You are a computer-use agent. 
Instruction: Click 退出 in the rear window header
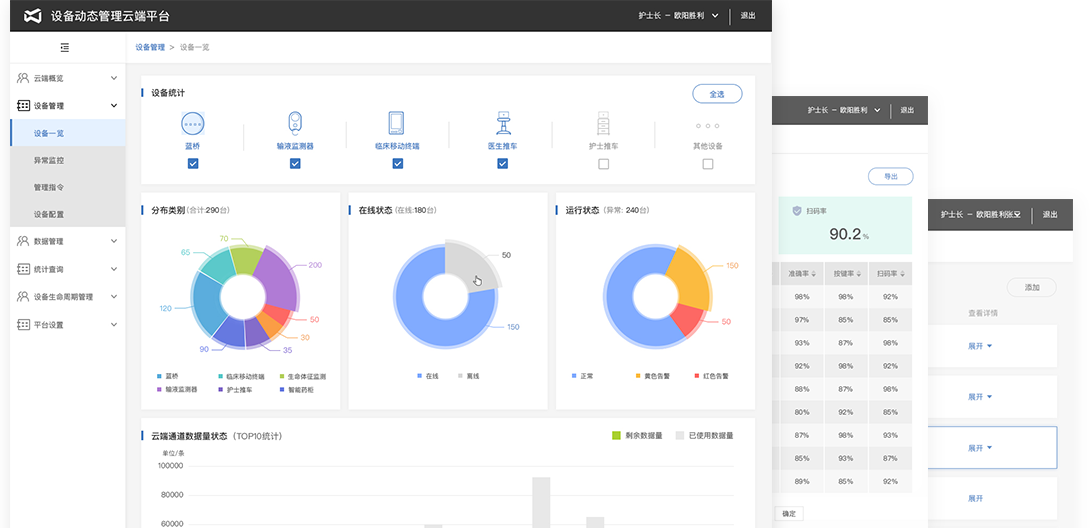tap(1050, 215)
